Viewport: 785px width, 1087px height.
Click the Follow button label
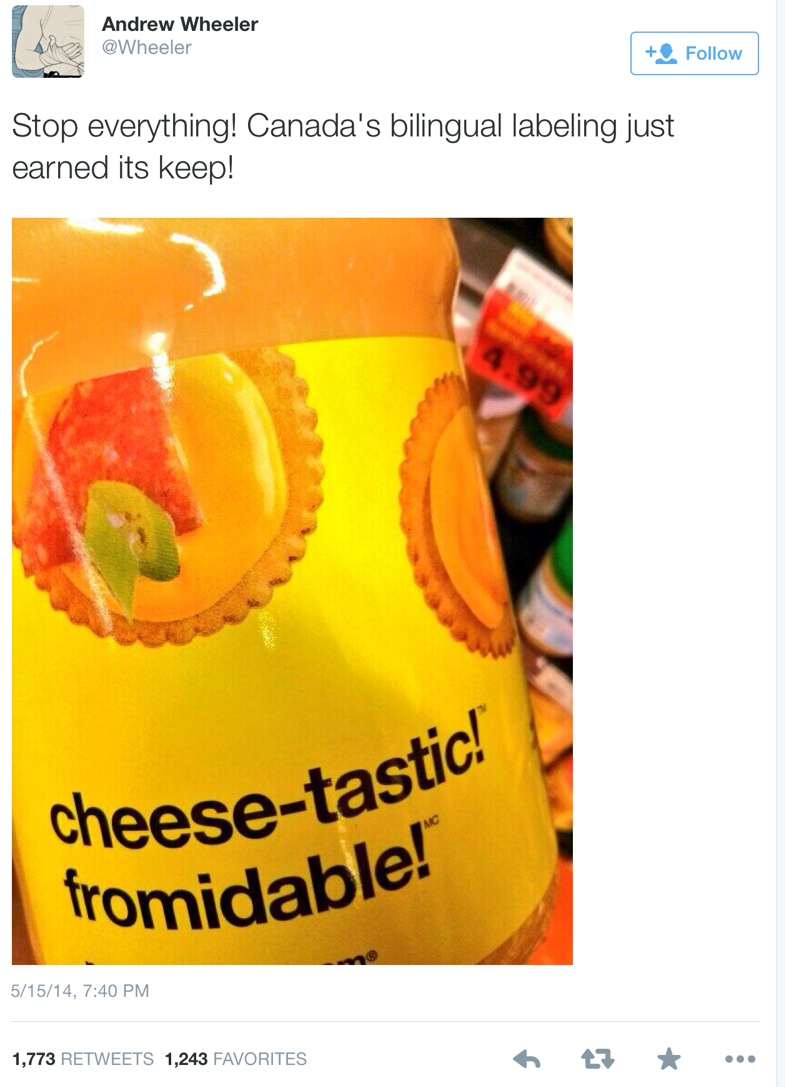pyautogui.click(x=713, y=53)
